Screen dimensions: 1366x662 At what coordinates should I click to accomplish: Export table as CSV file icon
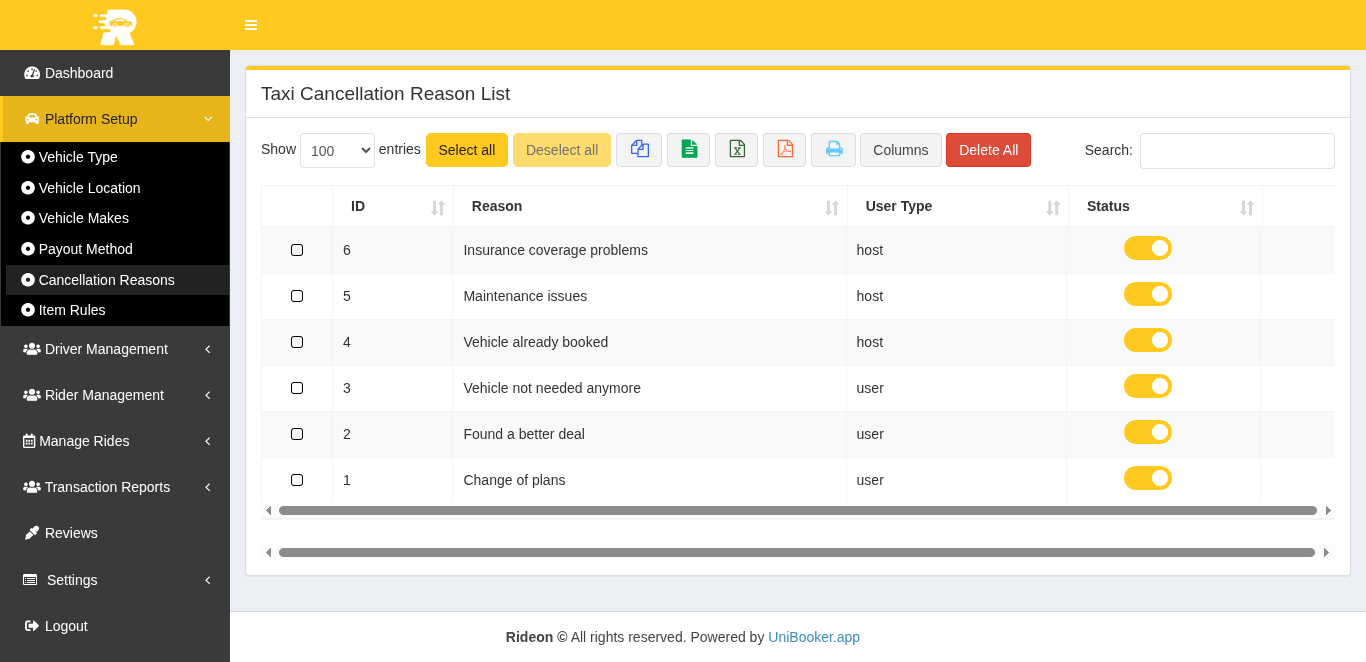[688, 150]
